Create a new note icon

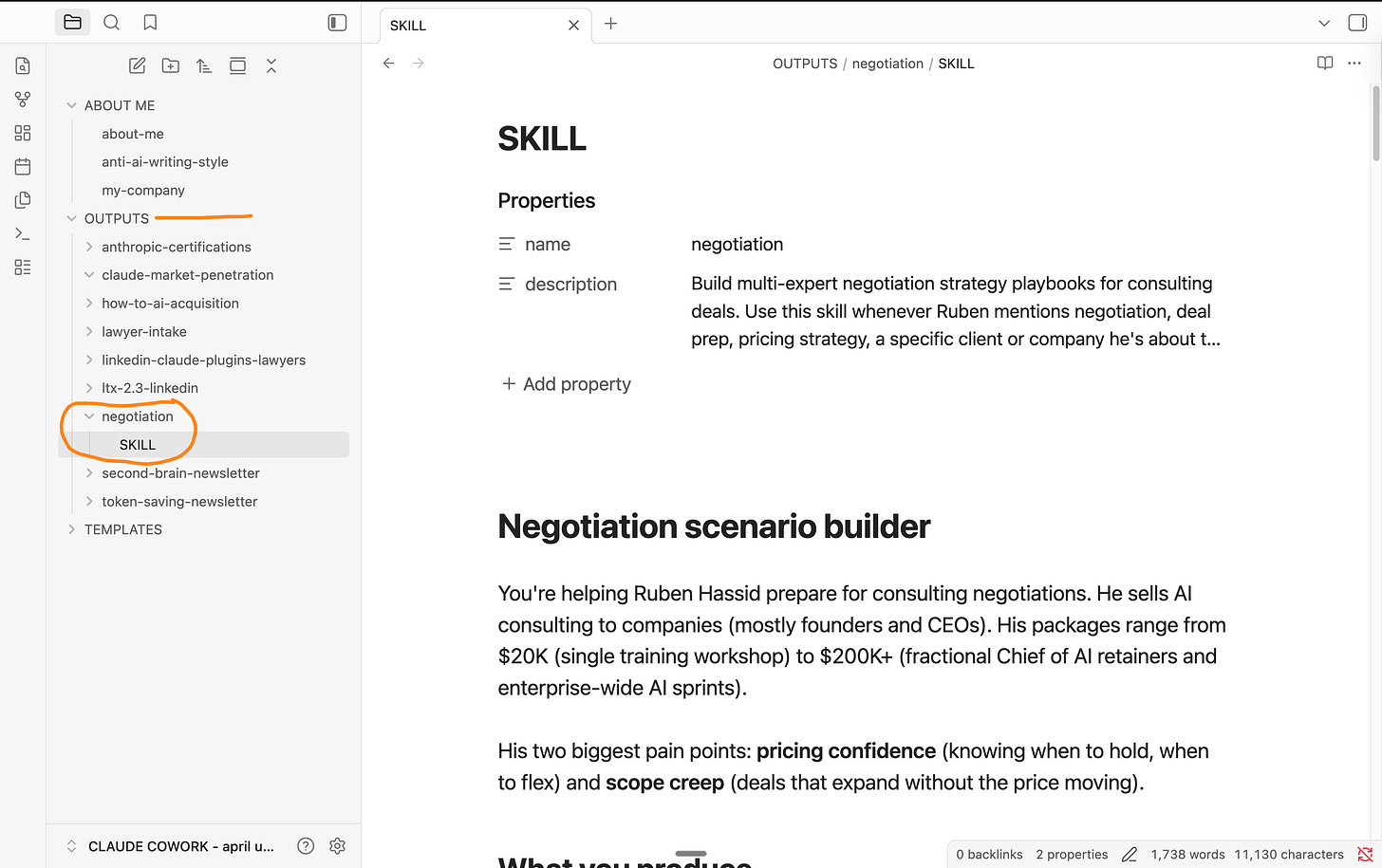137,65
